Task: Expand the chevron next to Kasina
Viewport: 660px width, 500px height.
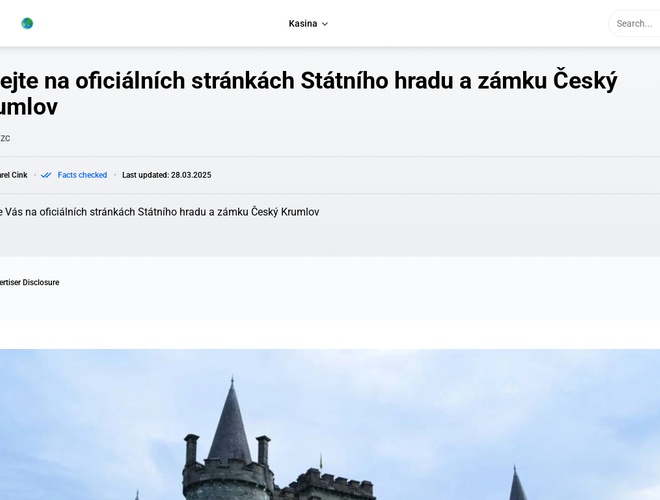Action: tap(325, 24)
